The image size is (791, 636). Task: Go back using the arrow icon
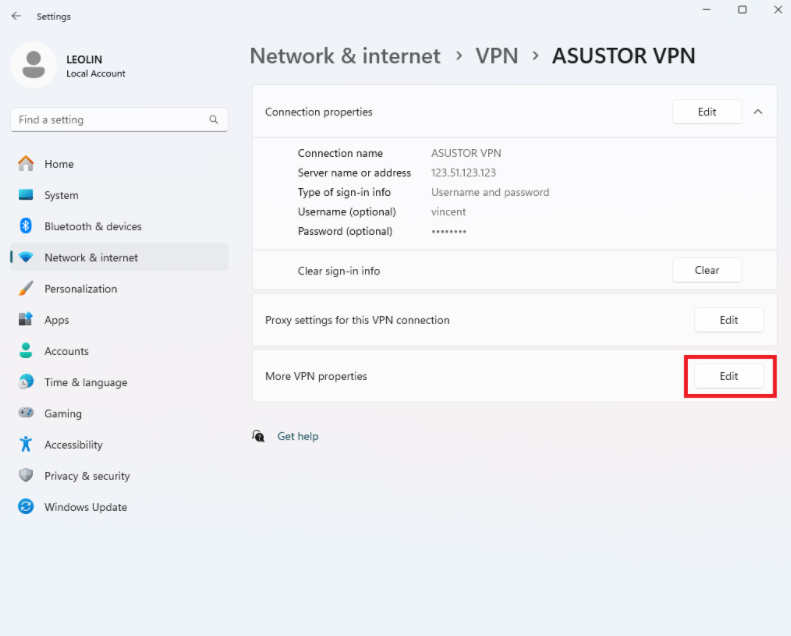click(16, 16)
